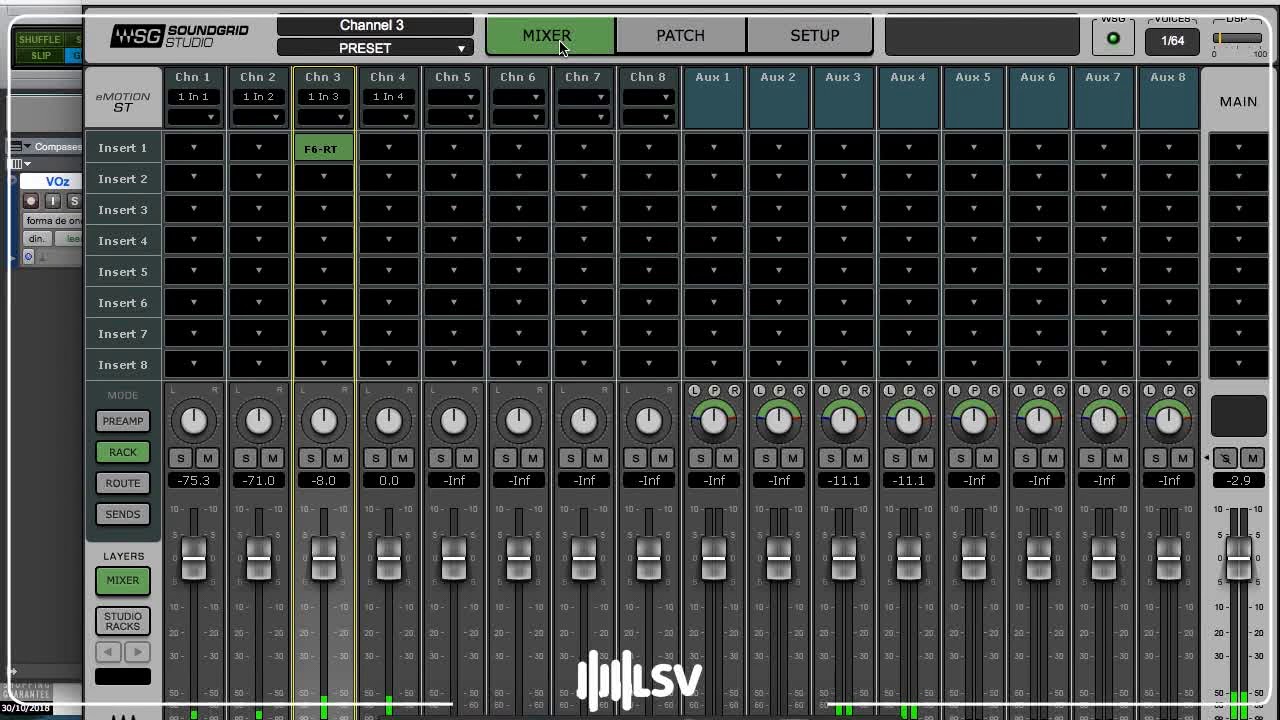Screen dimensions: 1280x720
Task: Click the Aux 4 pan knob
Action: pyautogui.click(x=908, y=421)
